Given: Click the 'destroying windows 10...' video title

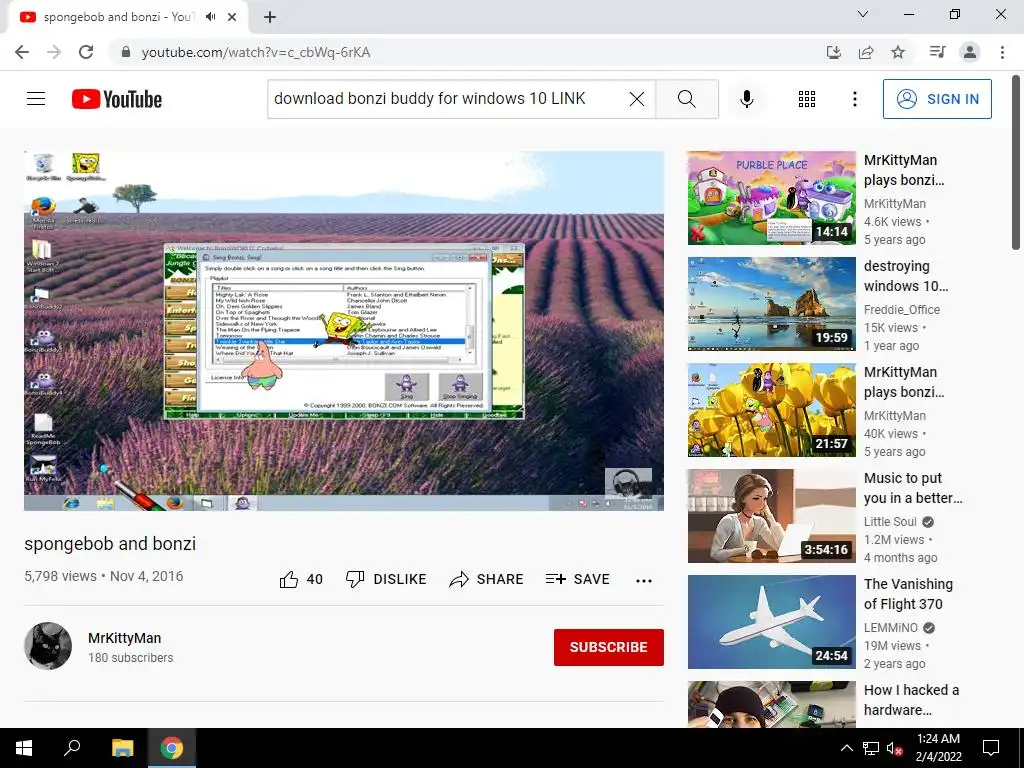Looking at the screenshot, I should (x=906, y=276).
